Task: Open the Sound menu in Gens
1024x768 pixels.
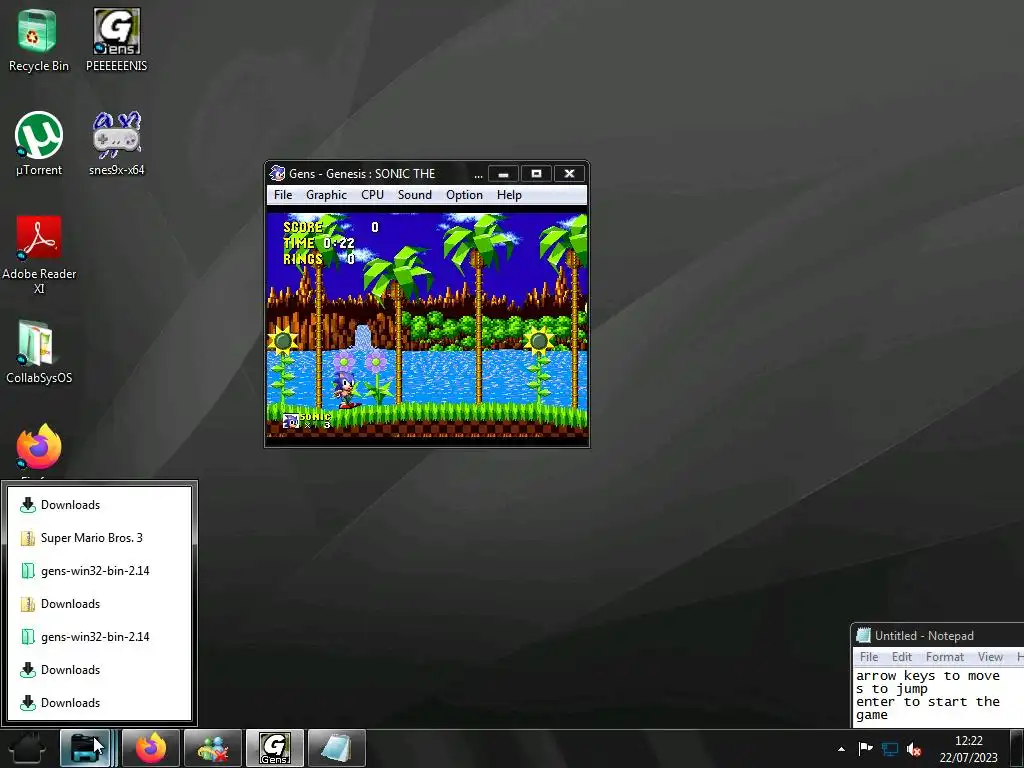Action: (x=415, y=195)
